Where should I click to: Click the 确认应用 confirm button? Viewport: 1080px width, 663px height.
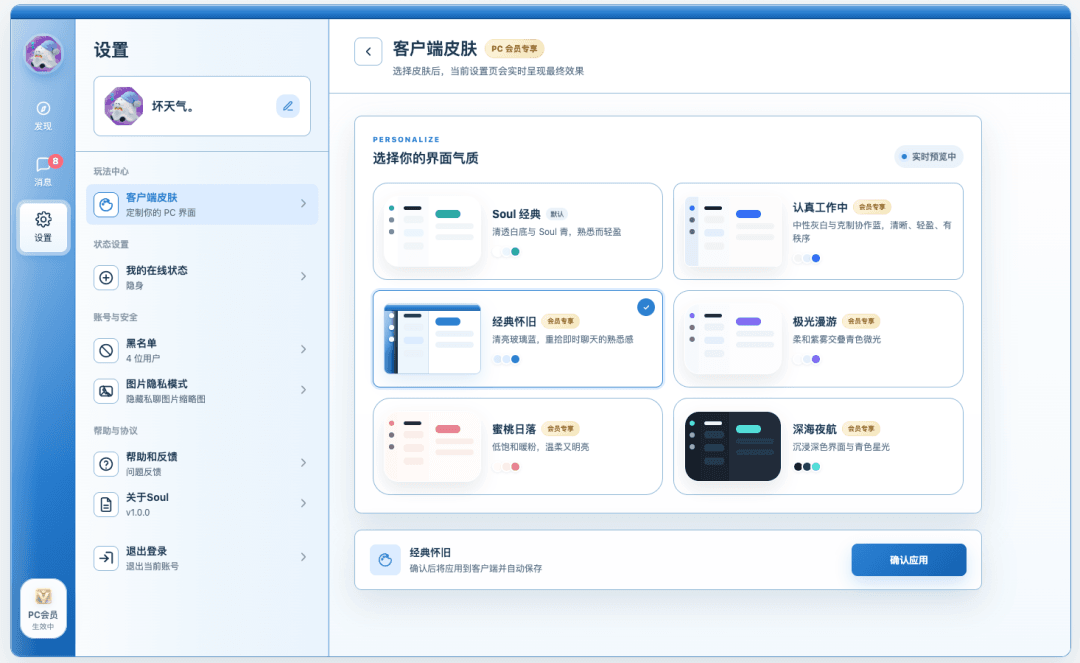(x=908, y=560)
